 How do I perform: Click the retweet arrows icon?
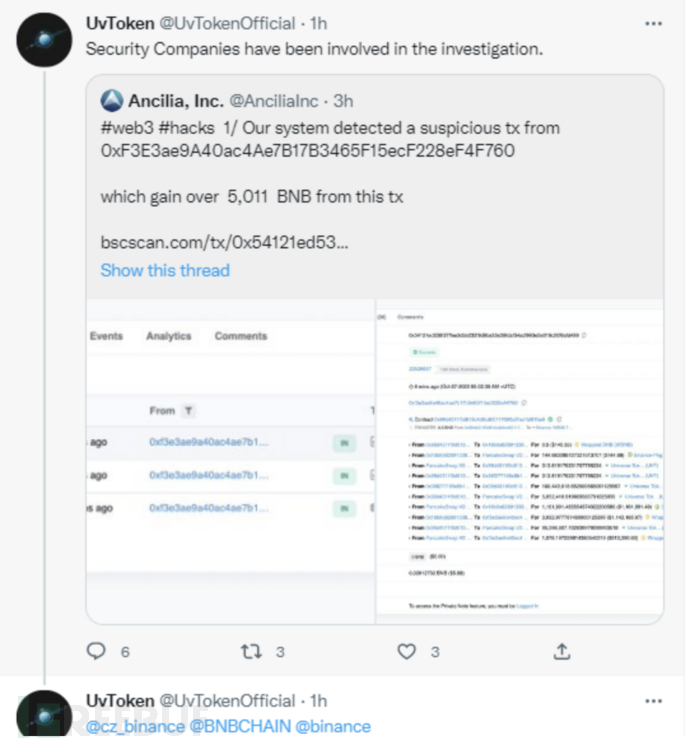(251, 651)
